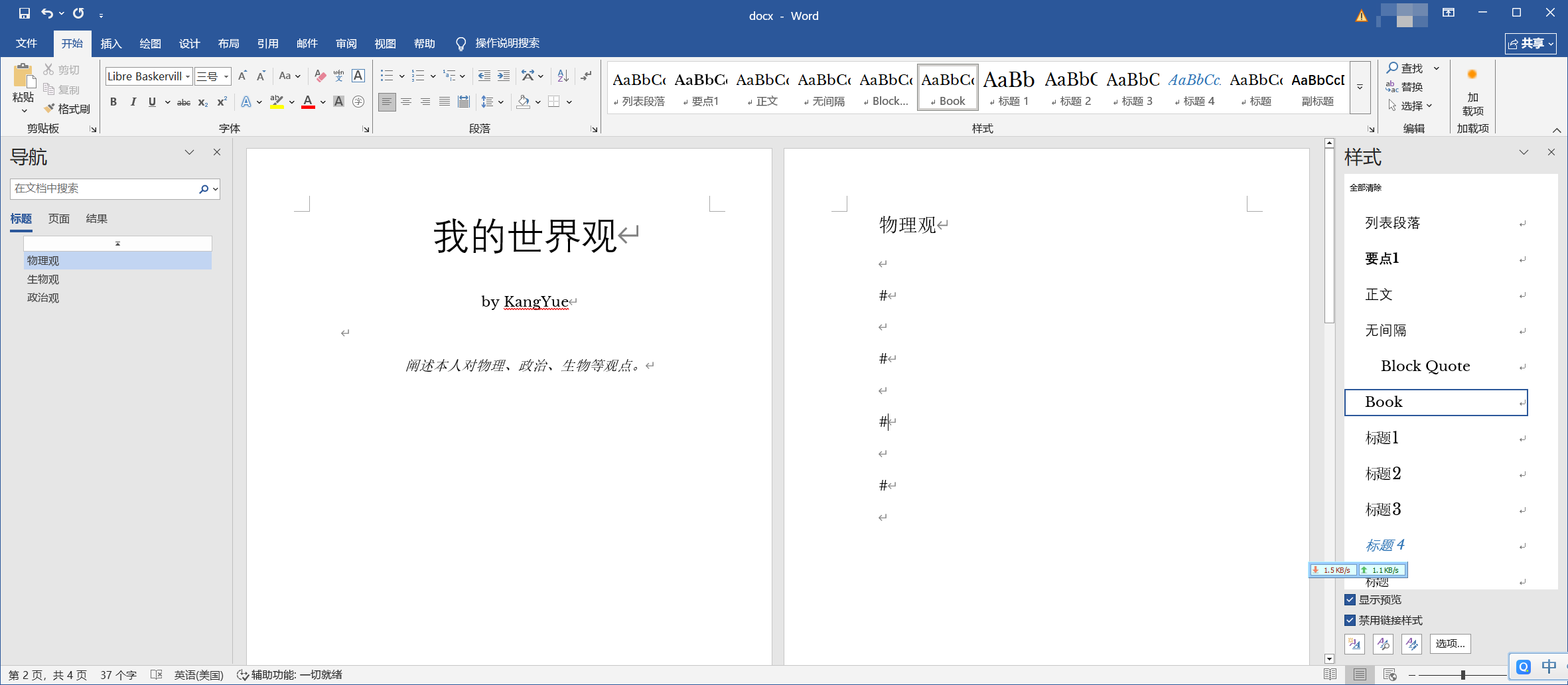This screenshot has height=685, width=1568.
Task: Justify text alignment
Action: coord(445,102)
